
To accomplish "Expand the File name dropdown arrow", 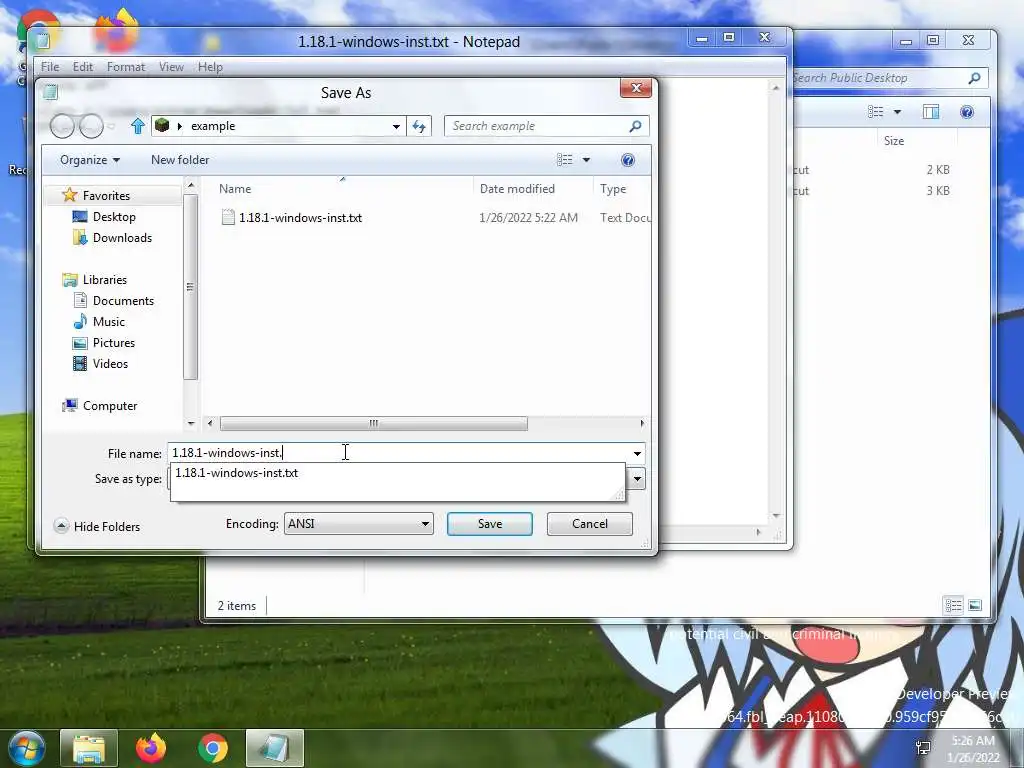I will pyautogui.click(x=637, y=453).
